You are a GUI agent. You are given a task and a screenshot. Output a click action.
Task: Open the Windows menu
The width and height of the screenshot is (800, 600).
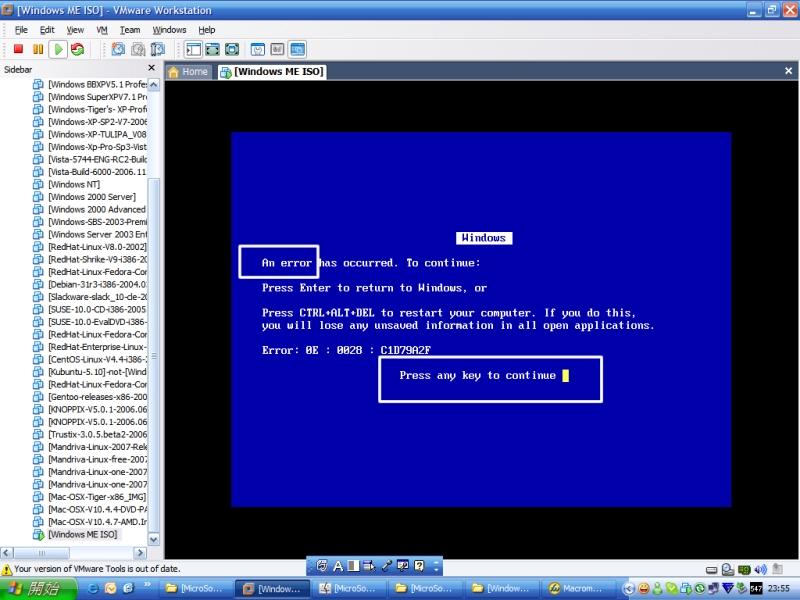[x=169, y=30]
